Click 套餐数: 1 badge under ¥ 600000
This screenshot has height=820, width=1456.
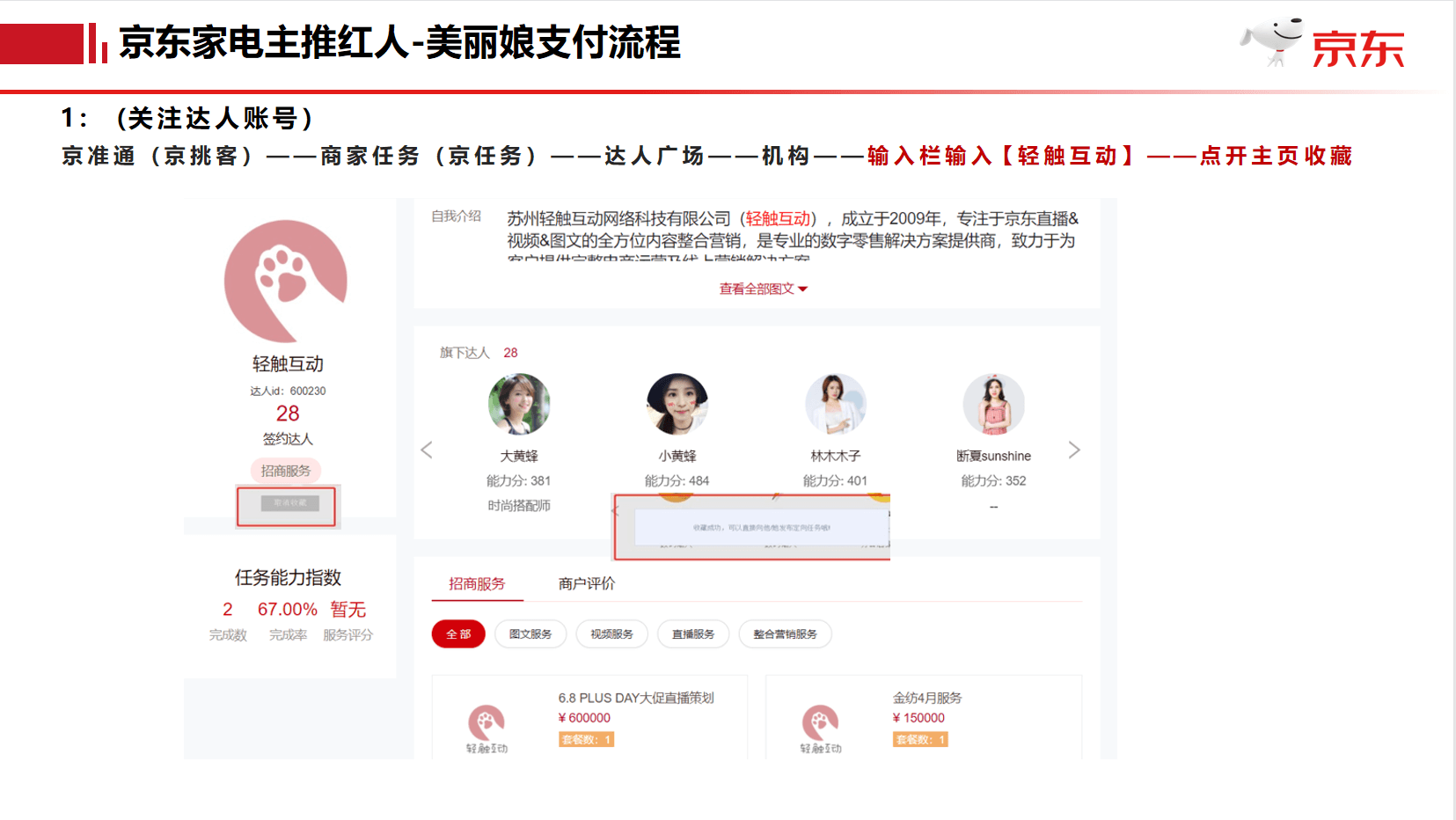point(586,740)
